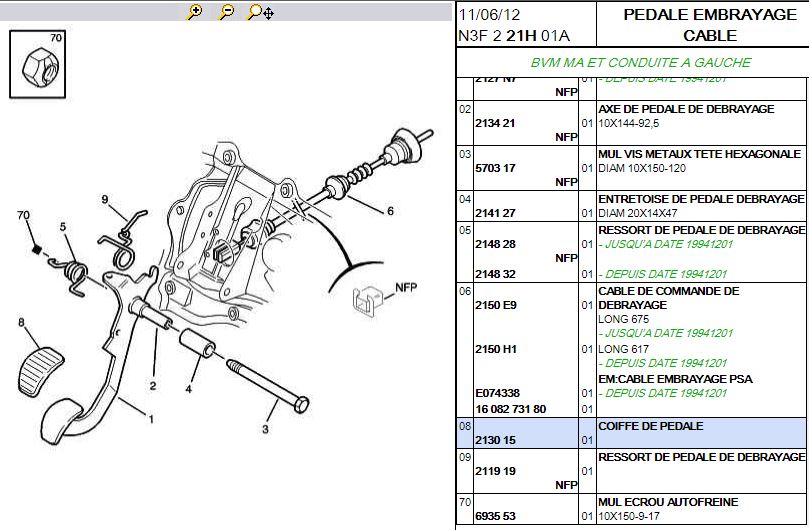
Task: Select part number 2150 E9 cable
Action: pos(495,304)
